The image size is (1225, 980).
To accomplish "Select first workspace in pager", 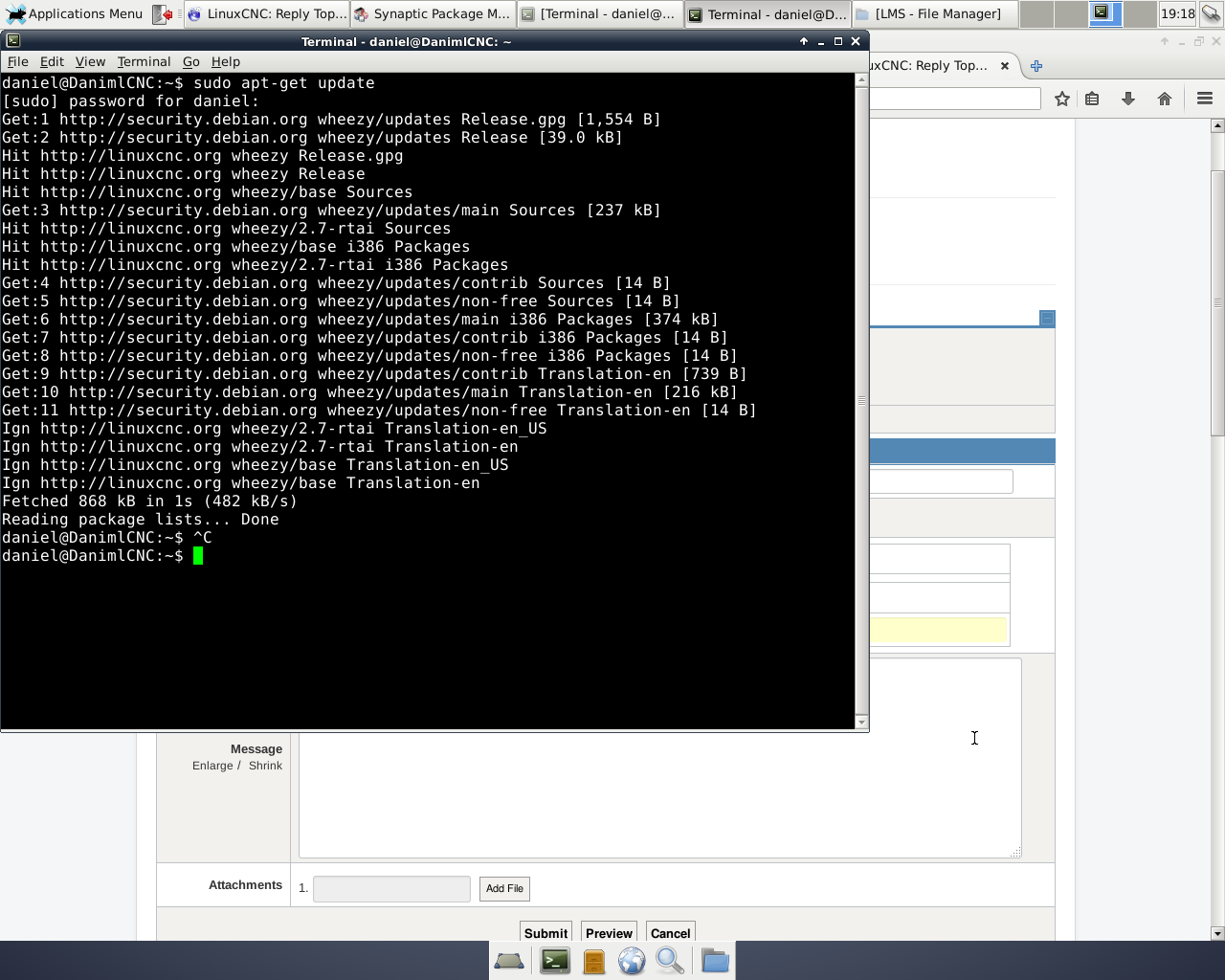I will pos(1036,13).
